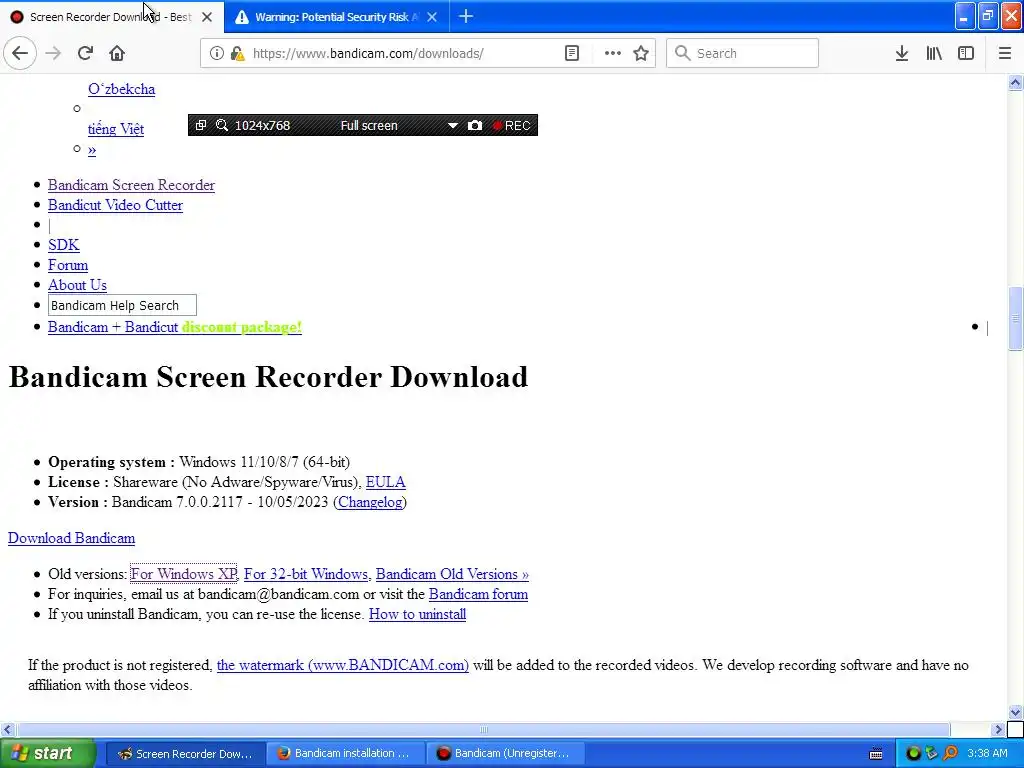
Task: Click the Download Bandicam link
Action: [71, 539]
